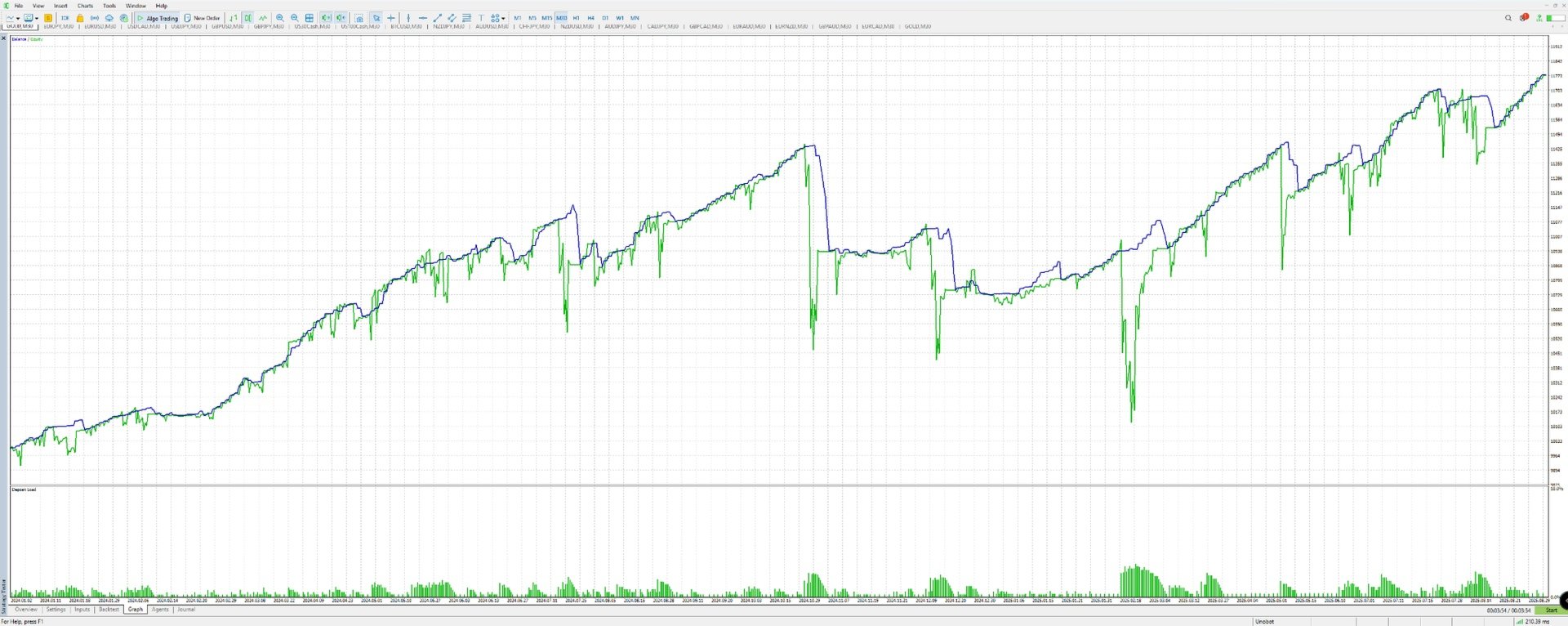
Task: Select the M5 timeframe
Action: [x=532, y=18]
